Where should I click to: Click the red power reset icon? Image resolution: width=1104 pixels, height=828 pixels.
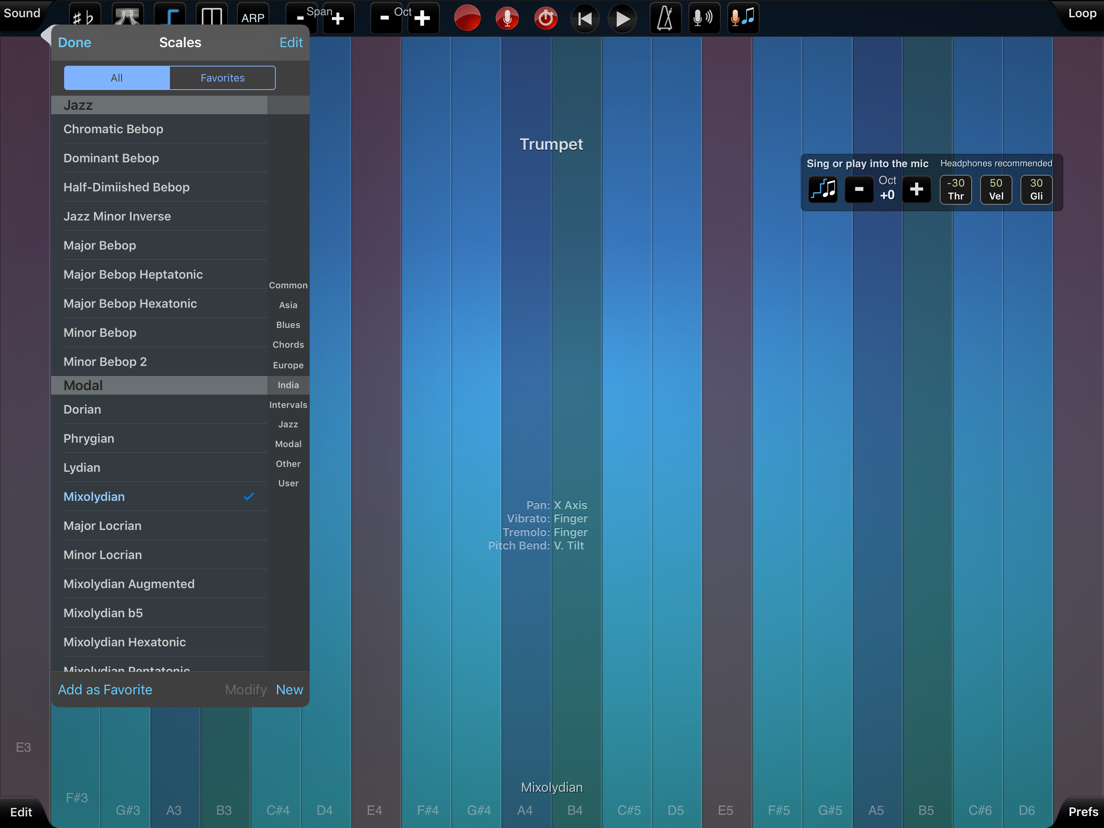[x=546, y=18]
